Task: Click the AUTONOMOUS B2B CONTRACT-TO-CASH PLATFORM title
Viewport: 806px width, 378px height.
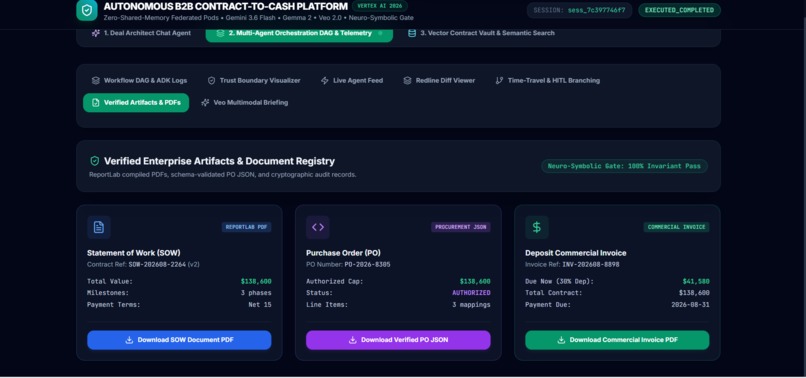Action: 226,7
